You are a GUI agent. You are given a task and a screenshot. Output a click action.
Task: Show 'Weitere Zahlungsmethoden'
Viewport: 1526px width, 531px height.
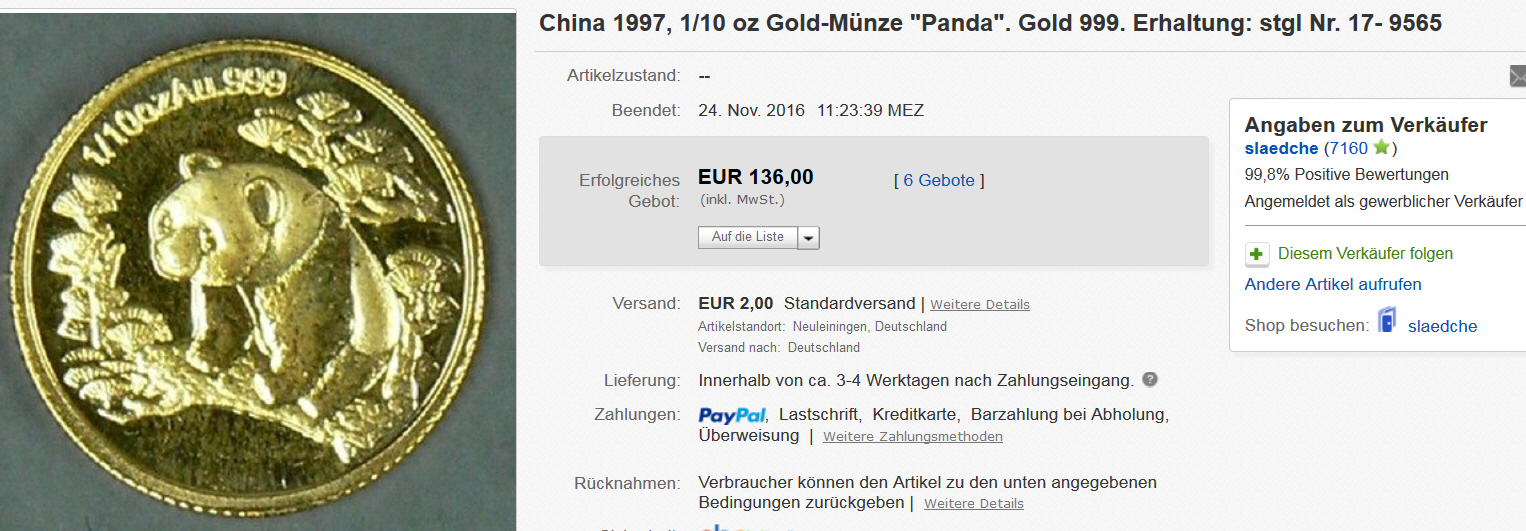[x=912, y=437]
